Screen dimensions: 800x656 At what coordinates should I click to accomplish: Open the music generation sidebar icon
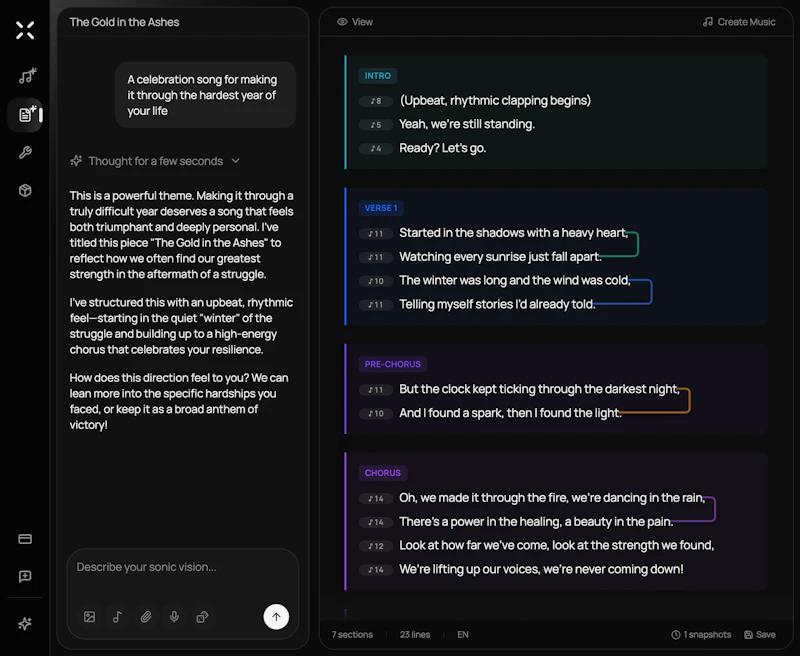pos(27,76)
